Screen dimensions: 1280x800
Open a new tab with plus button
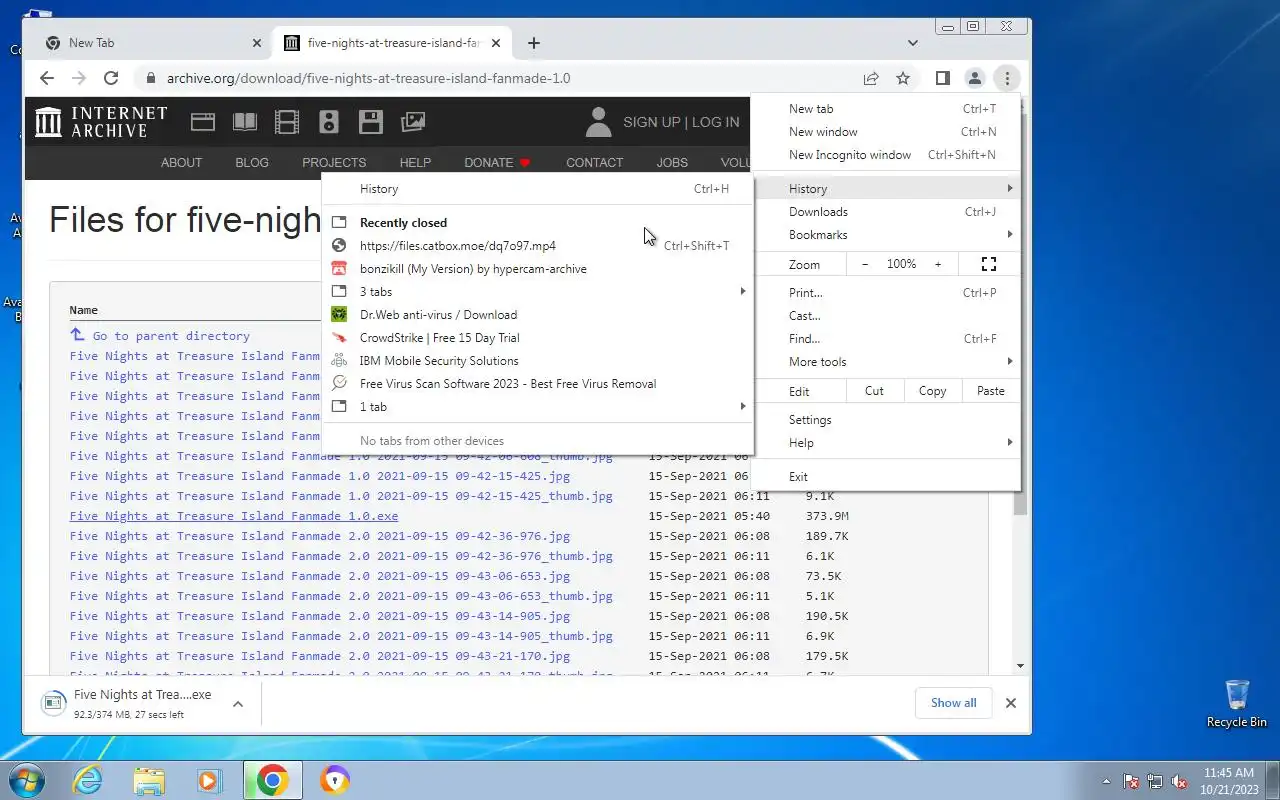534,43
